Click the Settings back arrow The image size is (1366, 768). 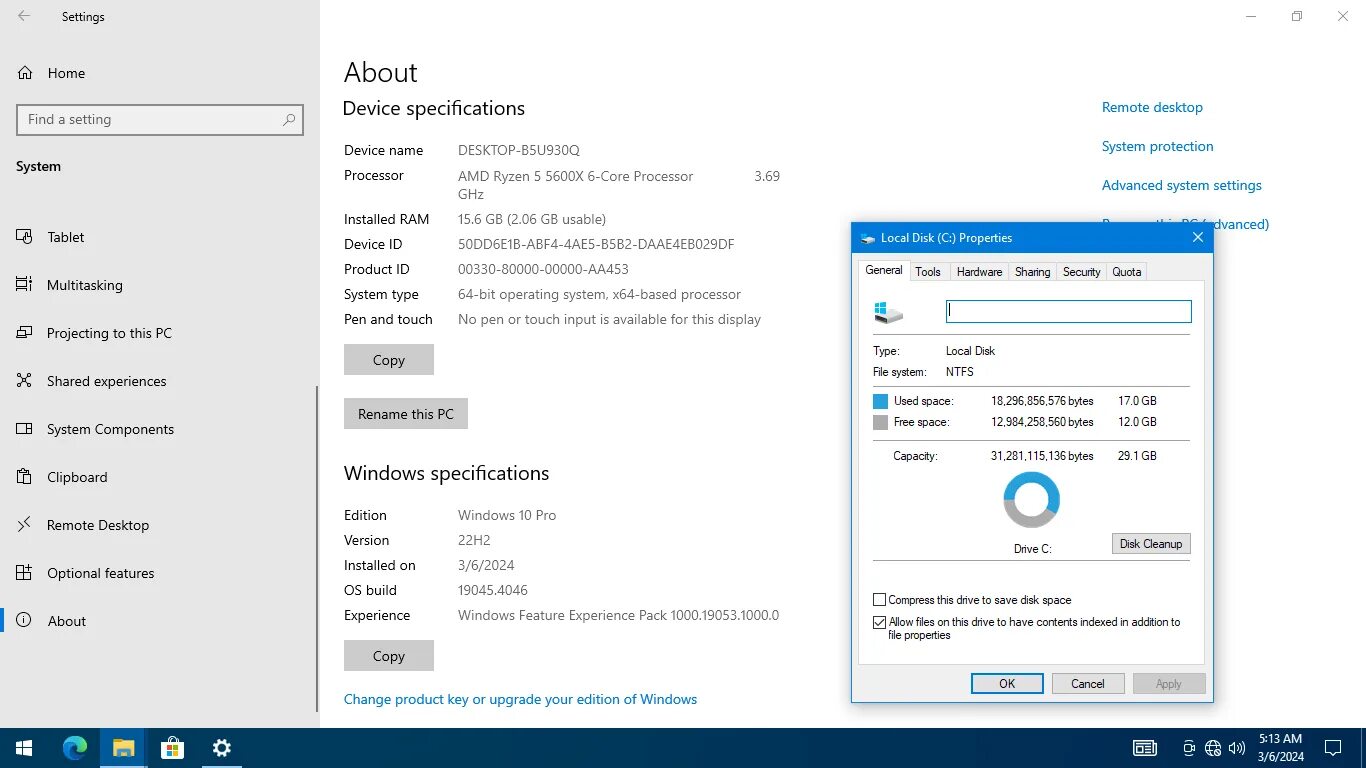coord(24,17)
